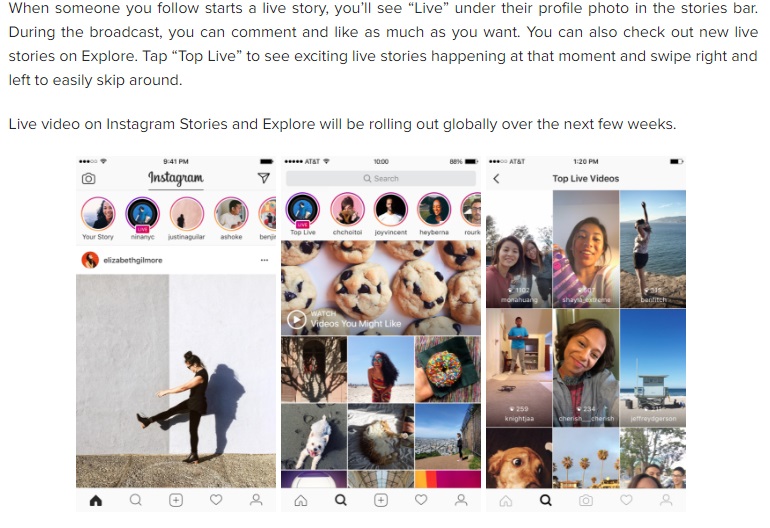Open Your Story profile circle
The width and height of the screenshot is (770, 528).
point(98,214)
